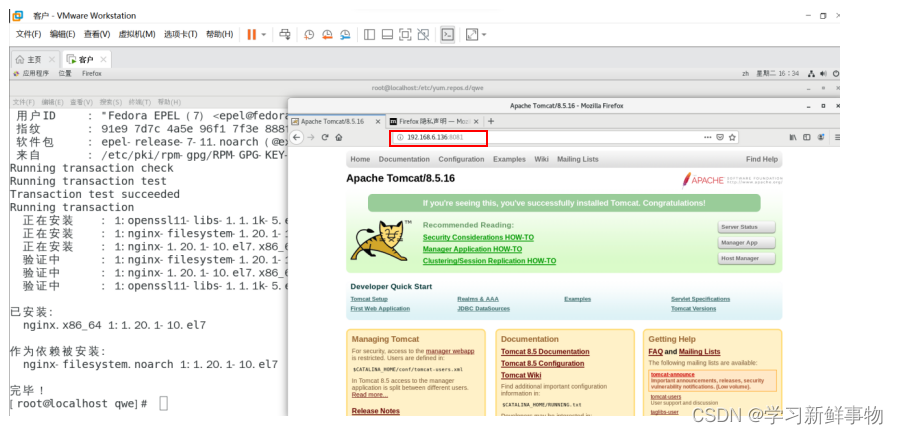
Task: Click the stretch guest display icon
Action: [471, 35]
